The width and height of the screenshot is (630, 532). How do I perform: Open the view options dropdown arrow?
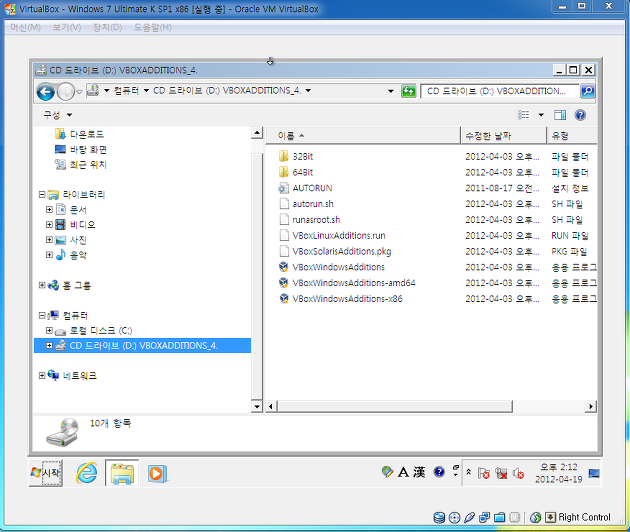click(x=541, y=115)
